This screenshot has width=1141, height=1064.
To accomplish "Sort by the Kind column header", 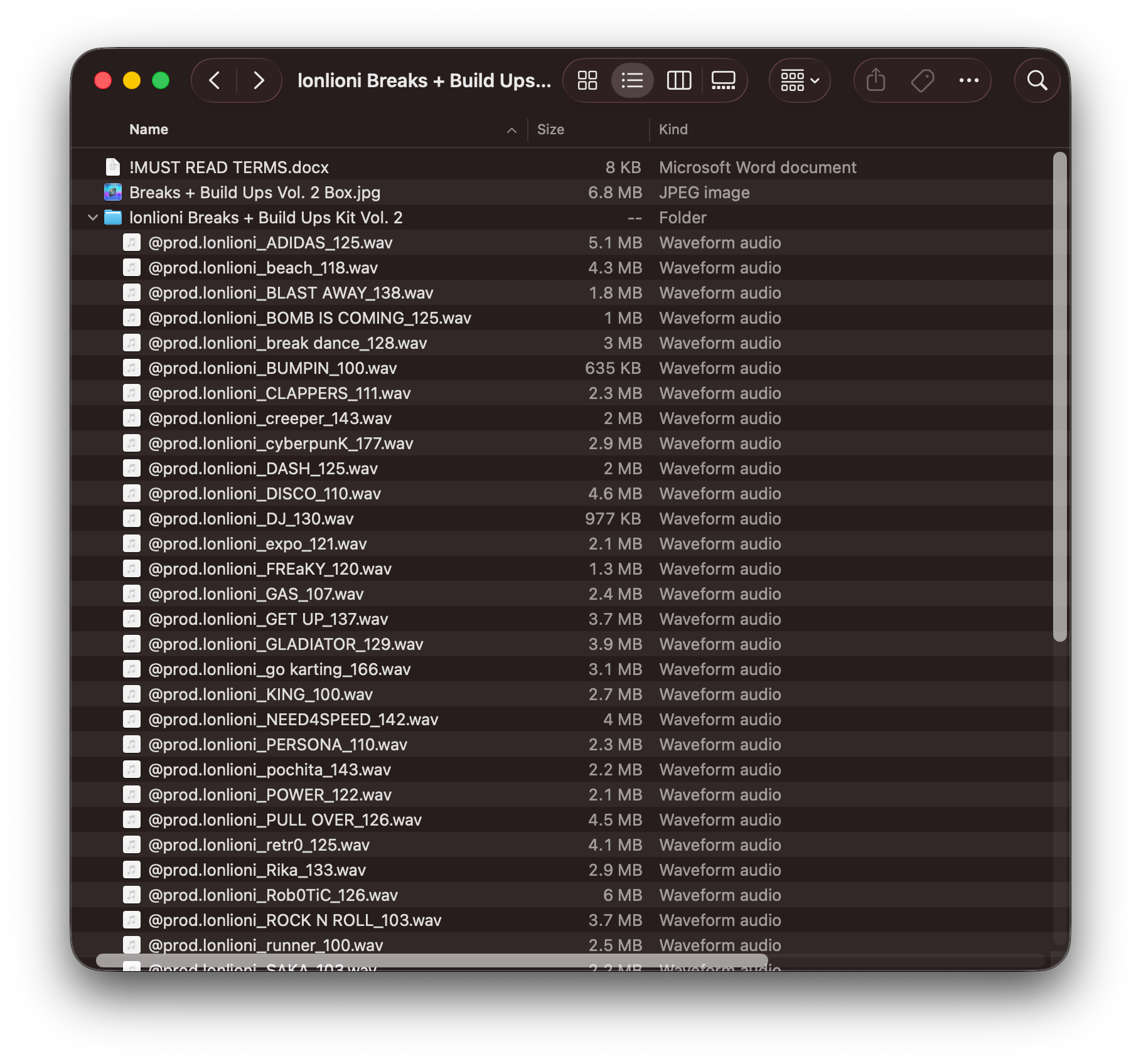I will point(673,129).
